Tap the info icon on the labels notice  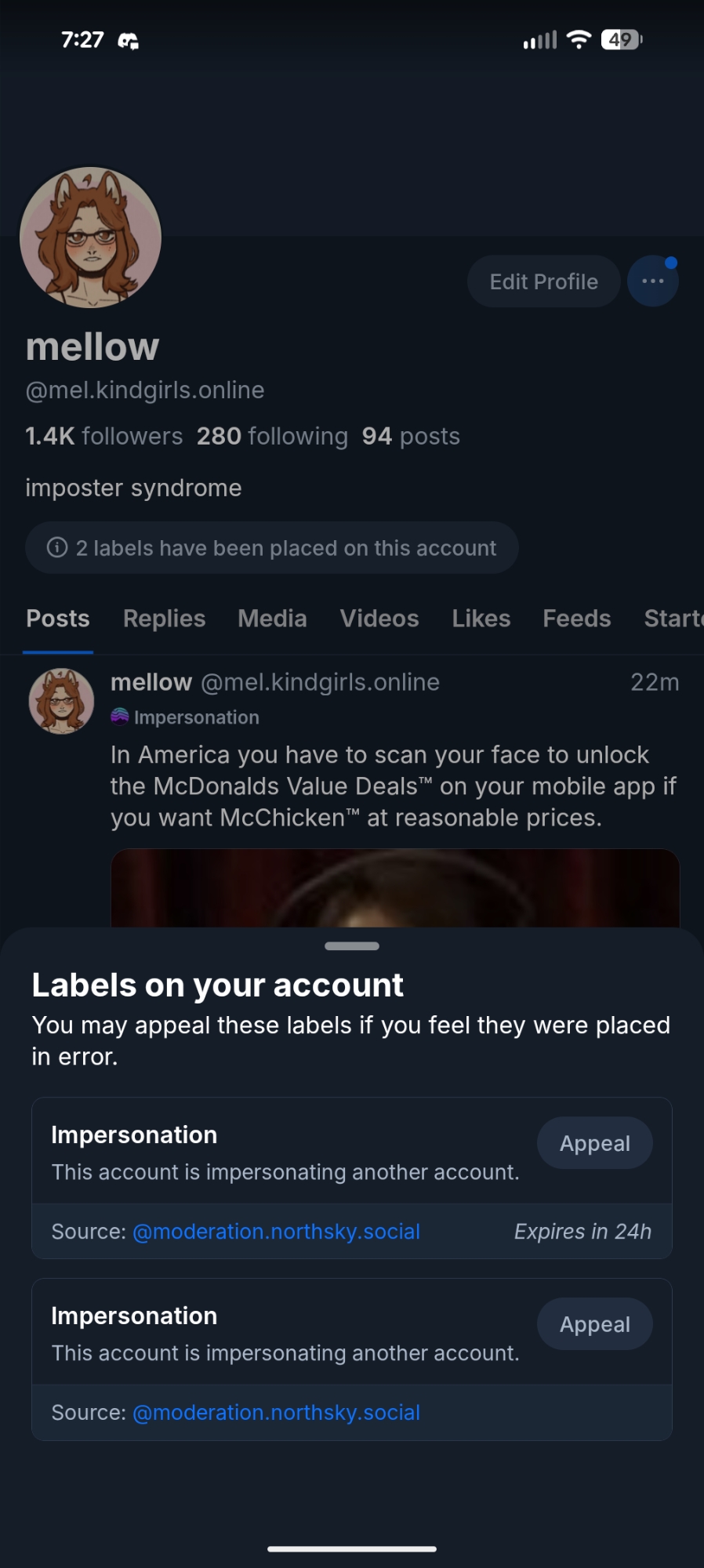tap(57, 547)
